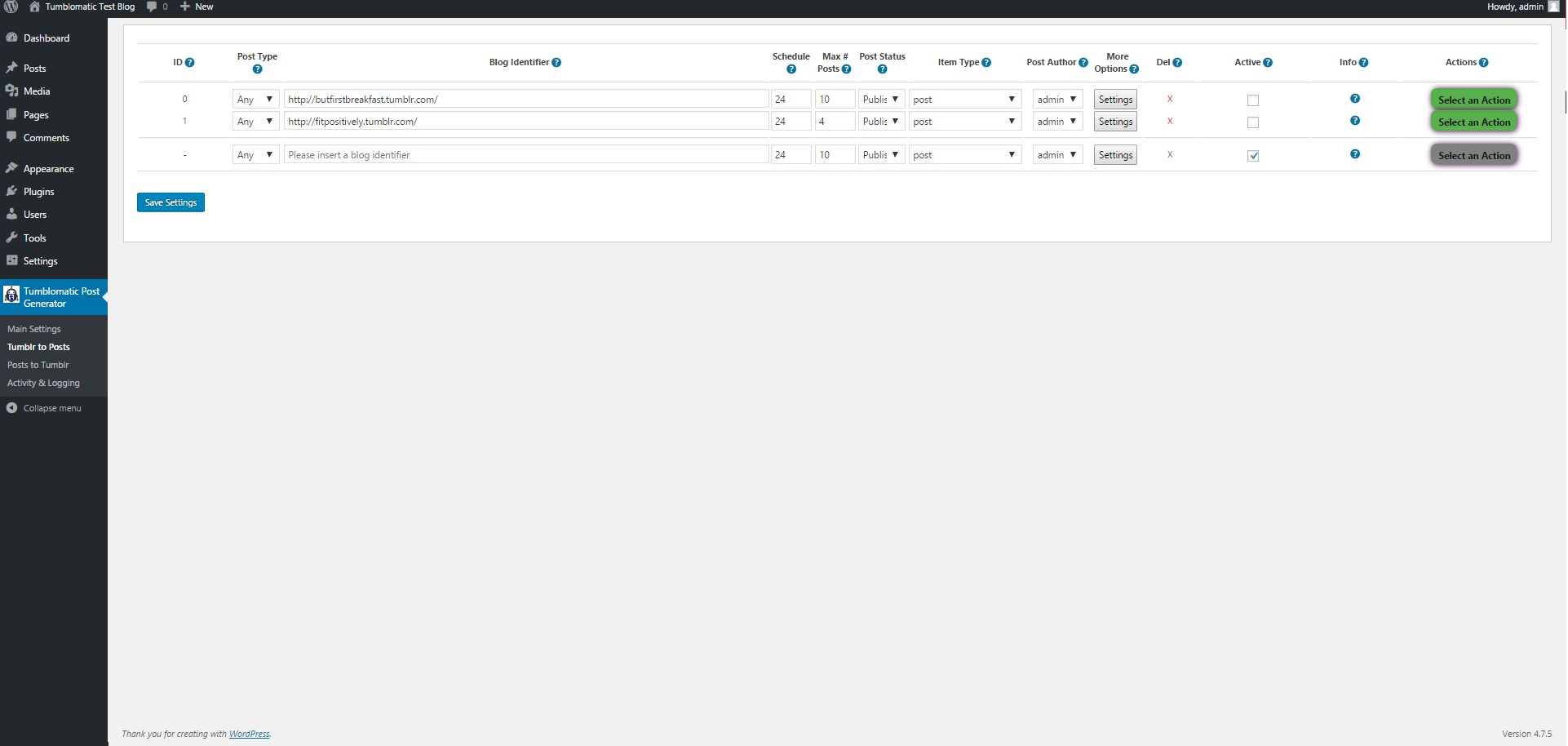Viewport: 1568px width, 746px height.
Task: Click the butfirstbreakfast blog identifier field
Action: 526,100
